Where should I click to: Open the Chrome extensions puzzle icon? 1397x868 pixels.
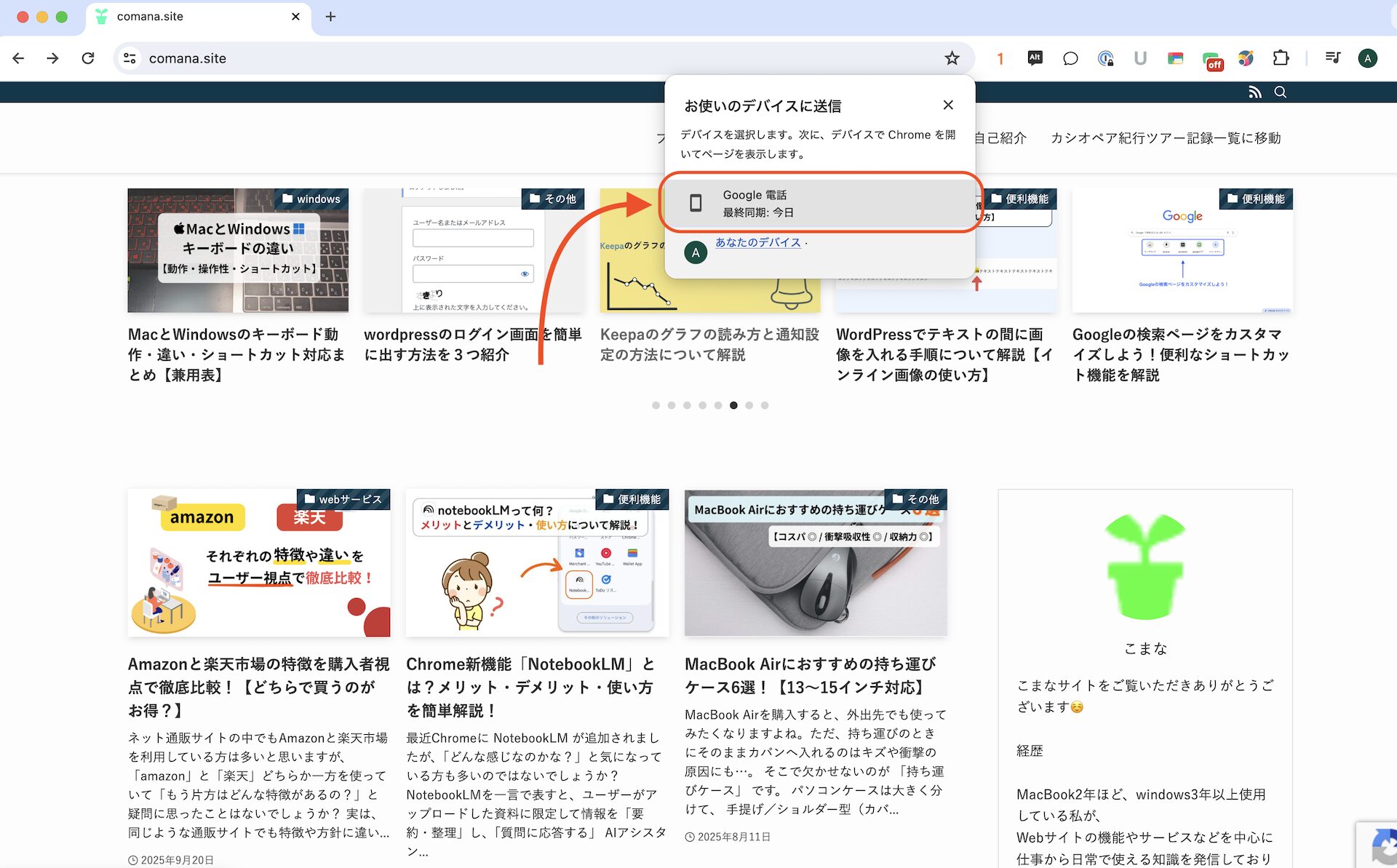[1281, 58]
